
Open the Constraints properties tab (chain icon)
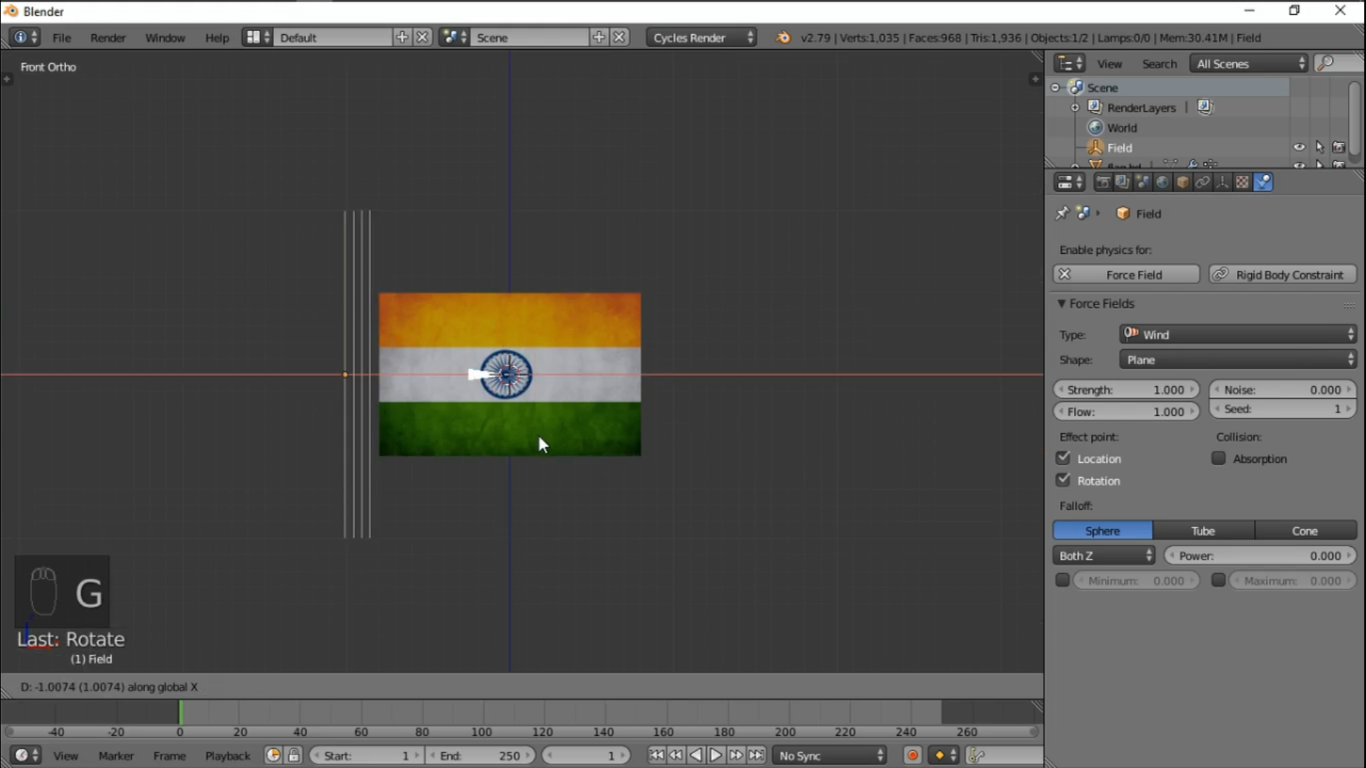click(1202, 182)
